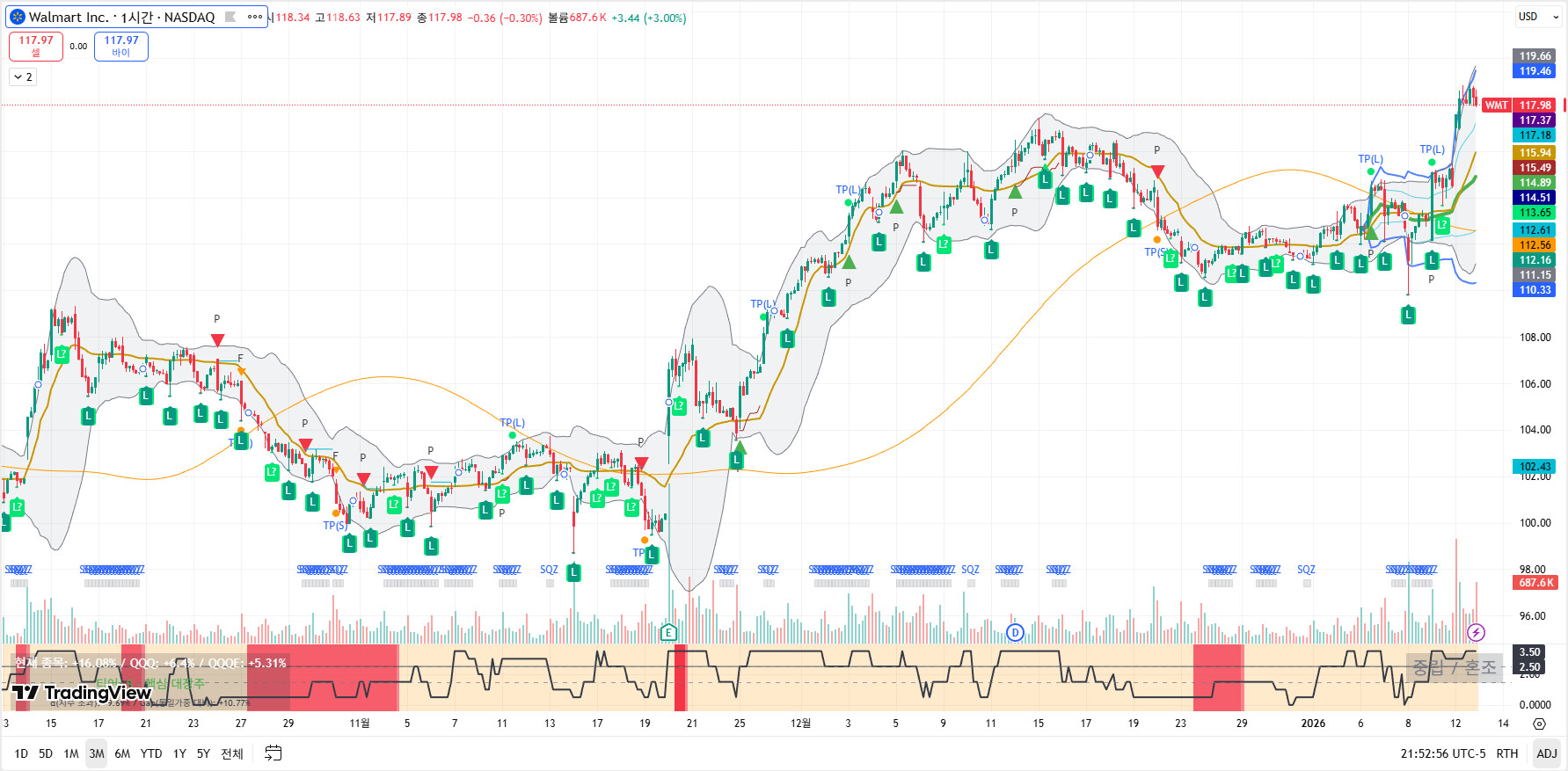Select the YTD range tab
Image resolution: width=1568 pixels, height=771 pixels.
point(151,753)
